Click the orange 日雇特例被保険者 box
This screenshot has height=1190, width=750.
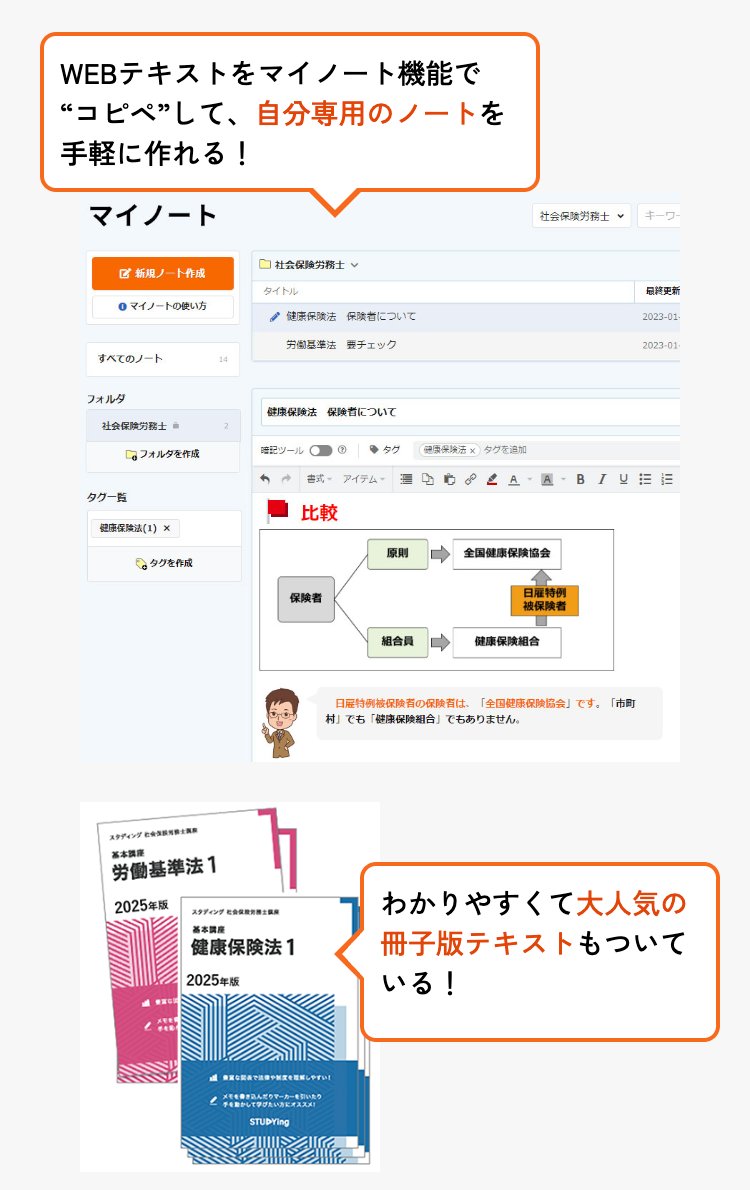(x=544, y=600)
